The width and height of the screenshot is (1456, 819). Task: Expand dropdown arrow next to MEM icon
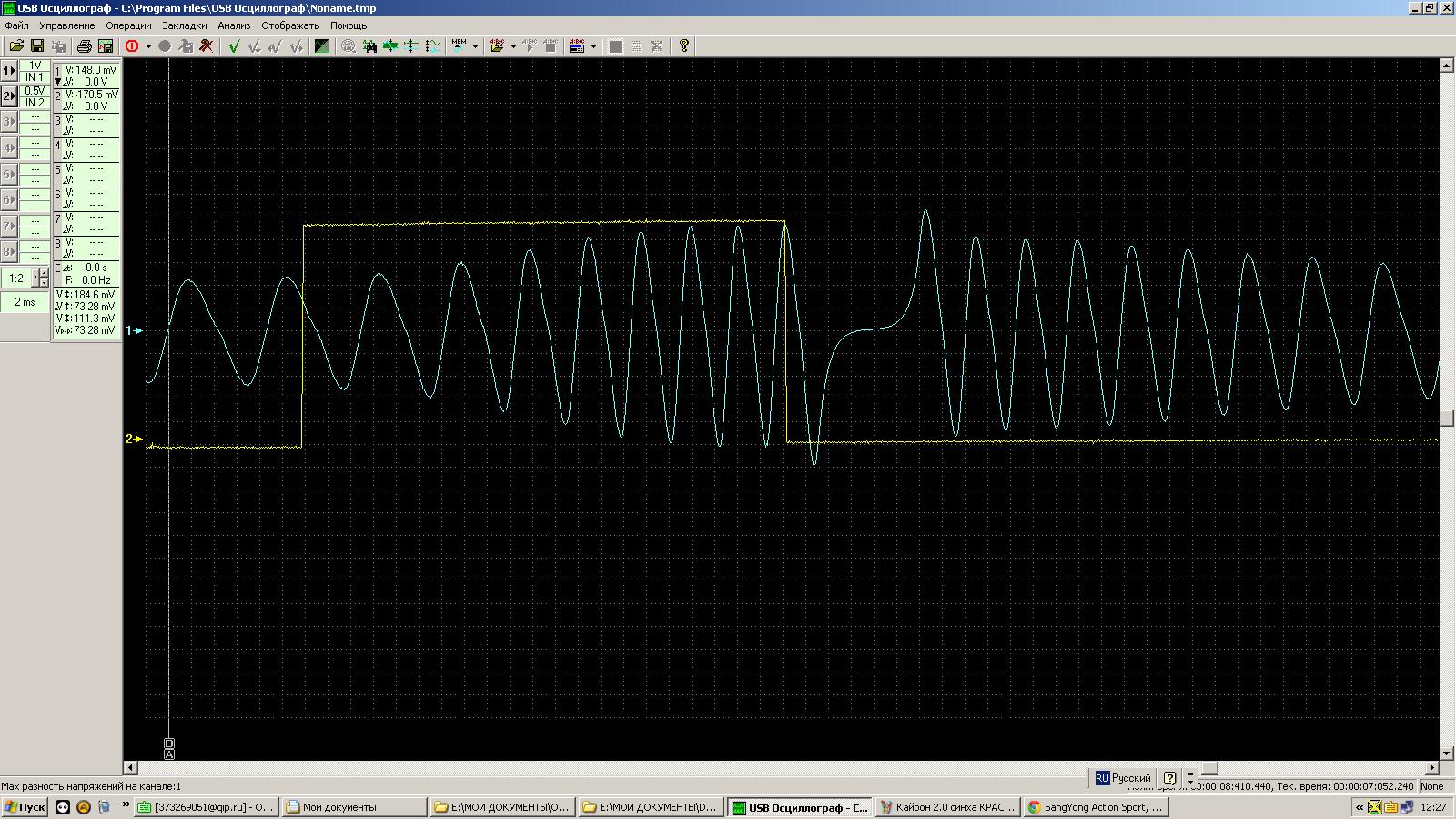(x=475, y=46)
